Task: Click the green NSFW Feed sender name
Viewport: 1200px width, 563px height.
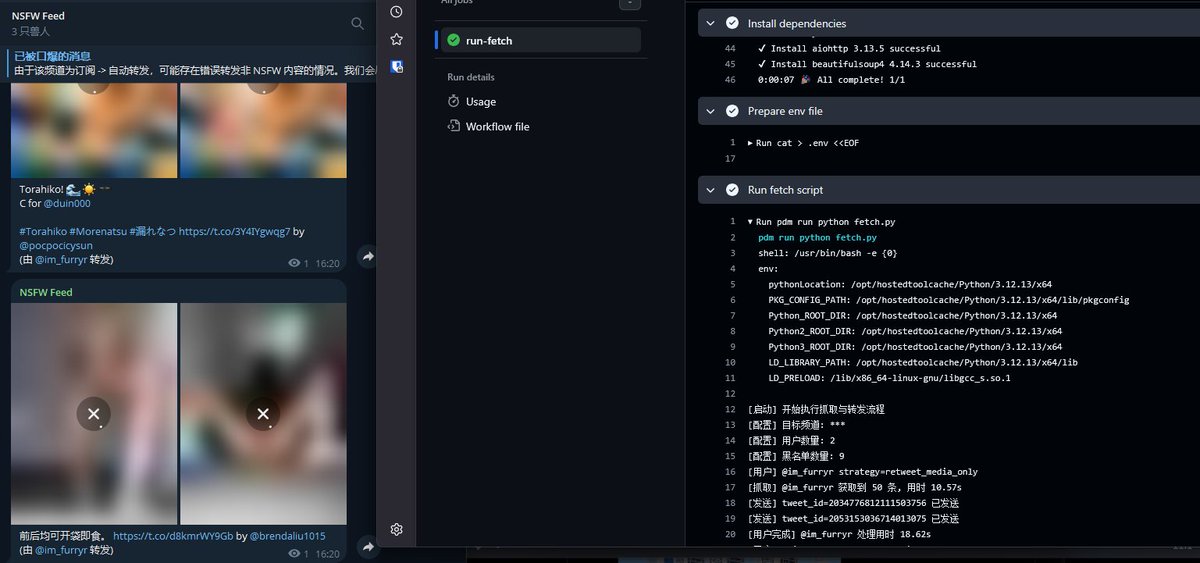Action: click(46, 292)
